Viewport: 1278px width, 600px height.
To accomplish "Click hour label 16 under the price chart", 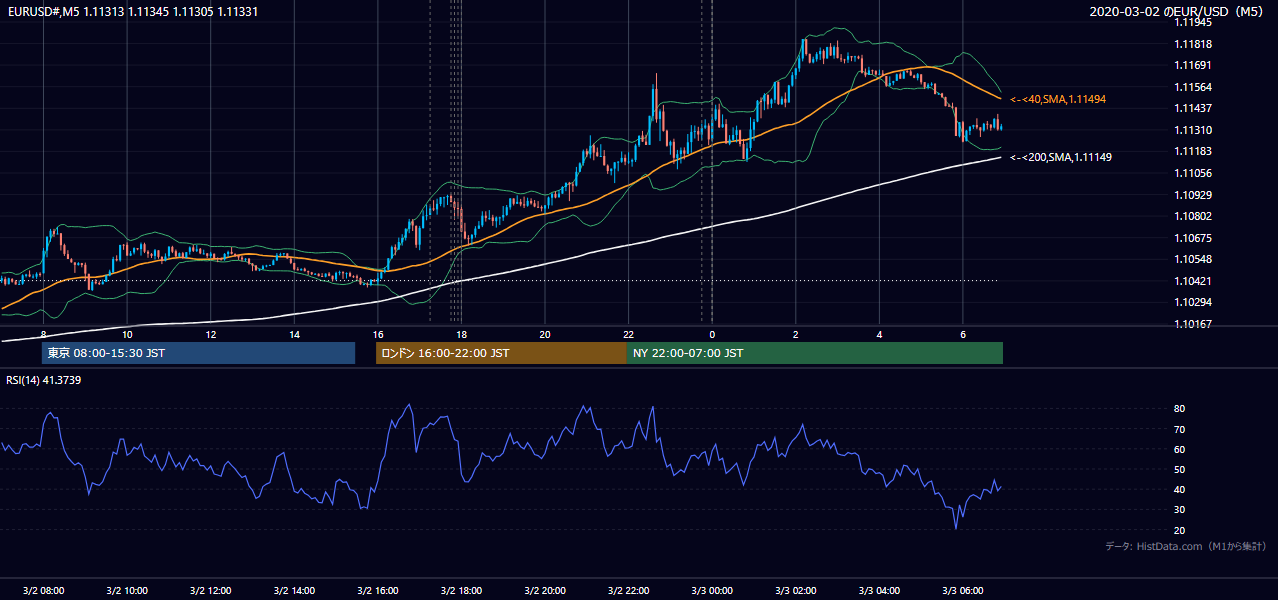I will coord(377,334).
